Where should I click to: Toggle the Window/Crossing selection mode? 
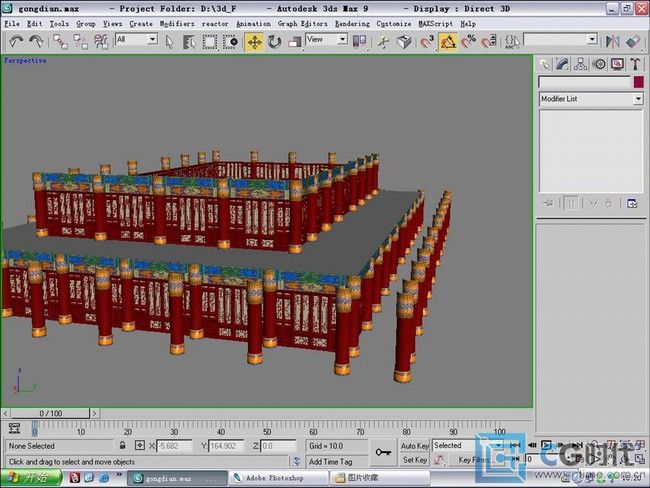tap(230, 42)
